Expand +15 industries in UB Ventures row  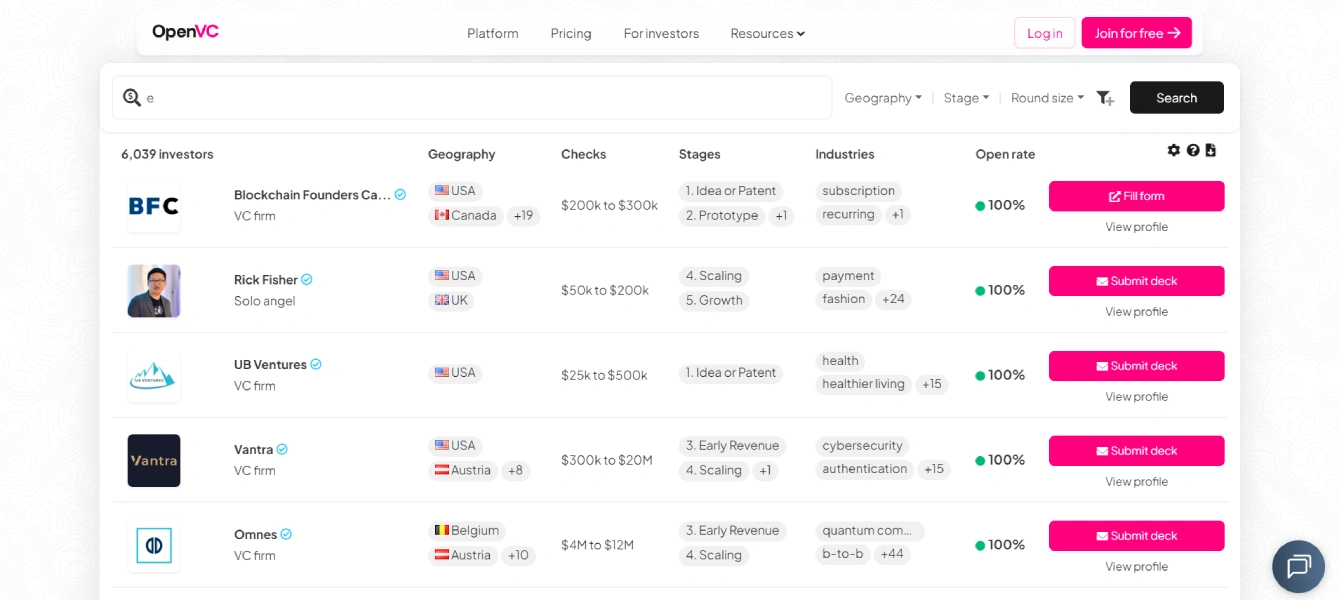(932, 384)
